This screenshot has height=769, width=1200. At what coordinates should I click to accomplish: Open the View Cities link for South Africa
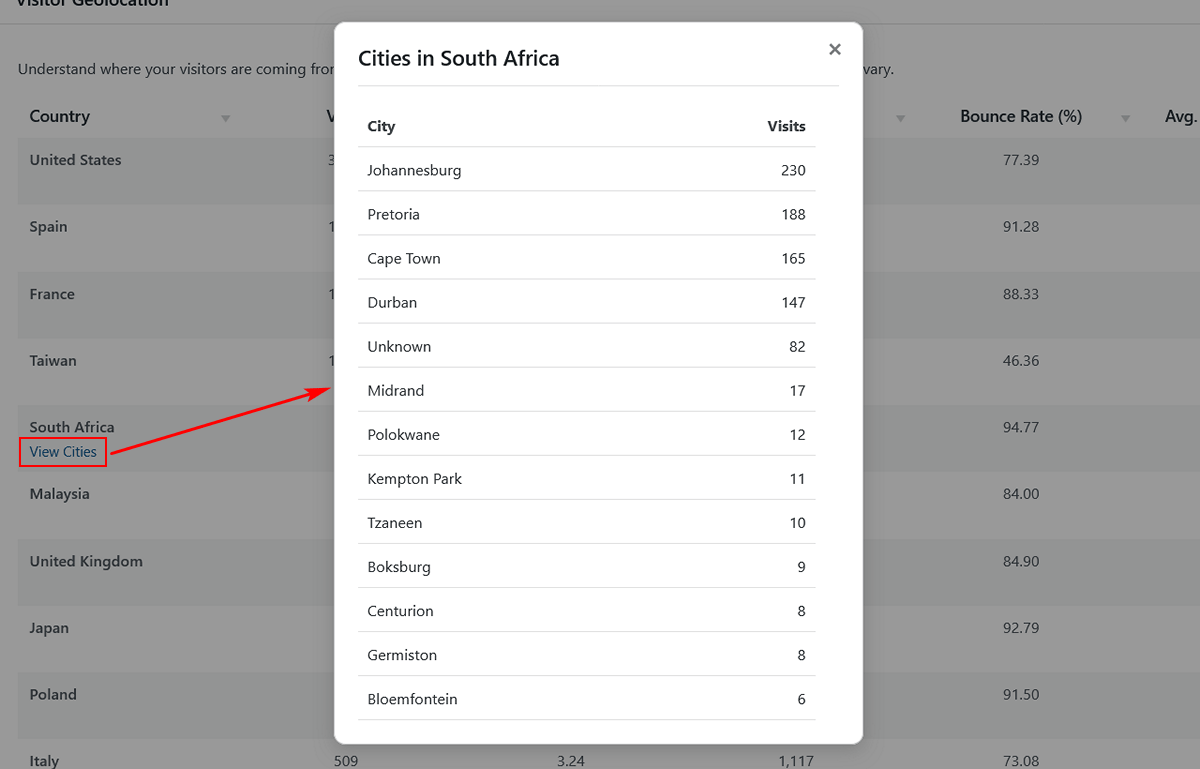pos(62,451)
